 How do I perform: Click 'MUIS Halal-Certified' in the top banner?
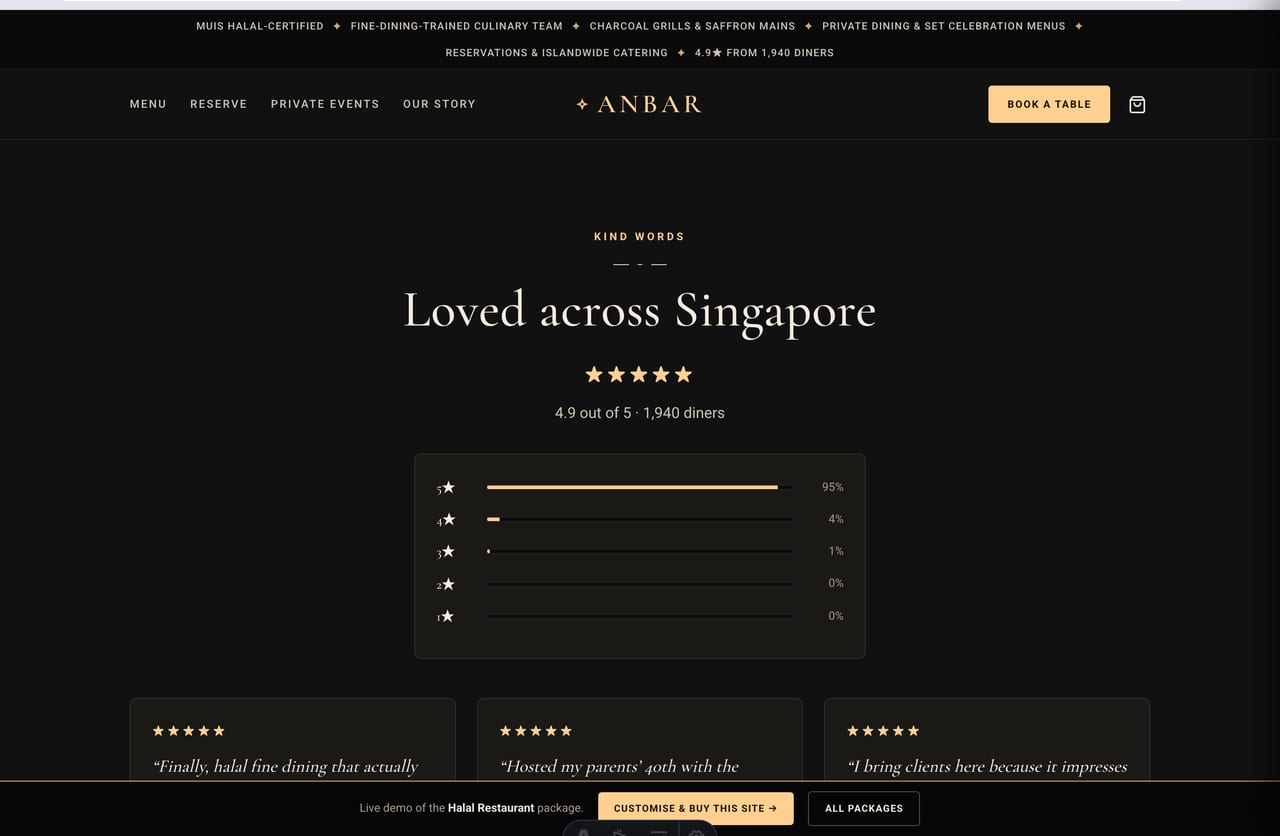260,26
